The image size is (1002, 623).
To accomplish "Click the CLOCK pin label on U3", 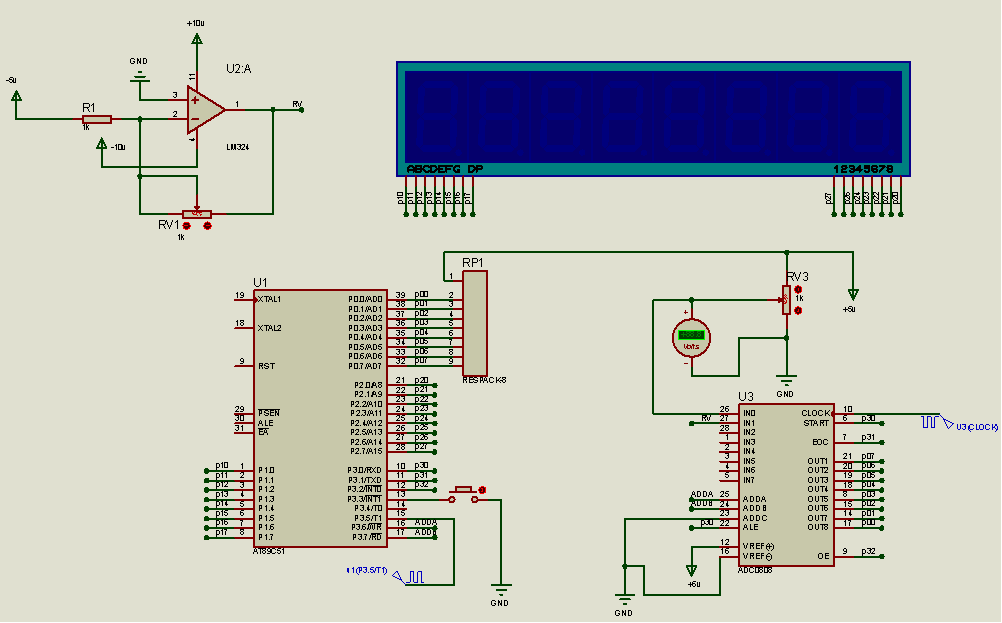I will 815,413.
